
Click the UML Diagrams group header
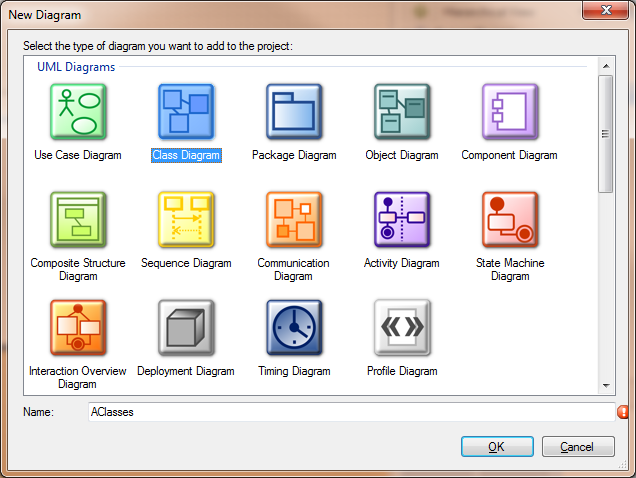tap(76, 67)
